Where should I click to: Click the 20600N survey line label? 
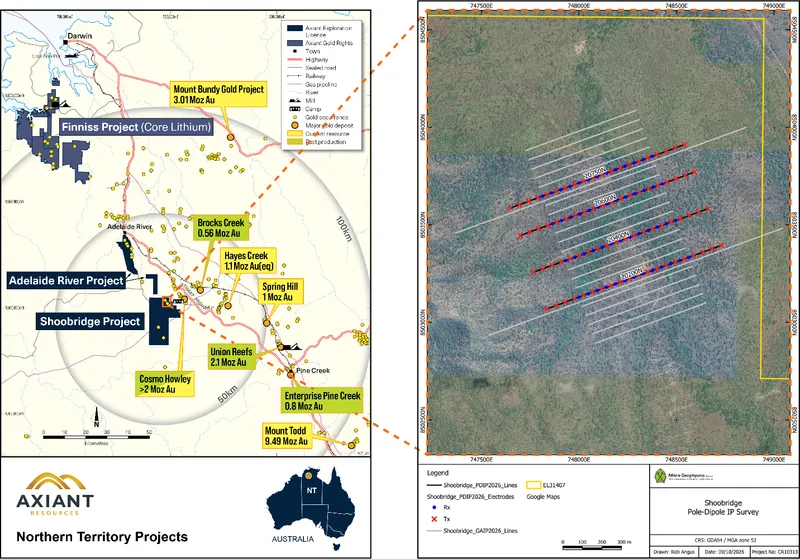tap(605, 200)
